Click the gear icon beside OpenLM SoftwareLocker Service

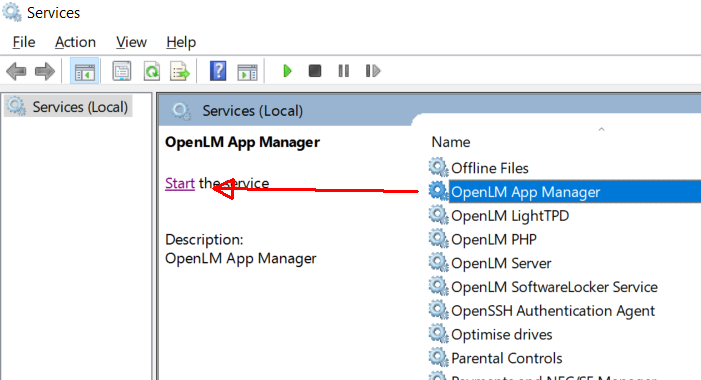click(438, 286)
